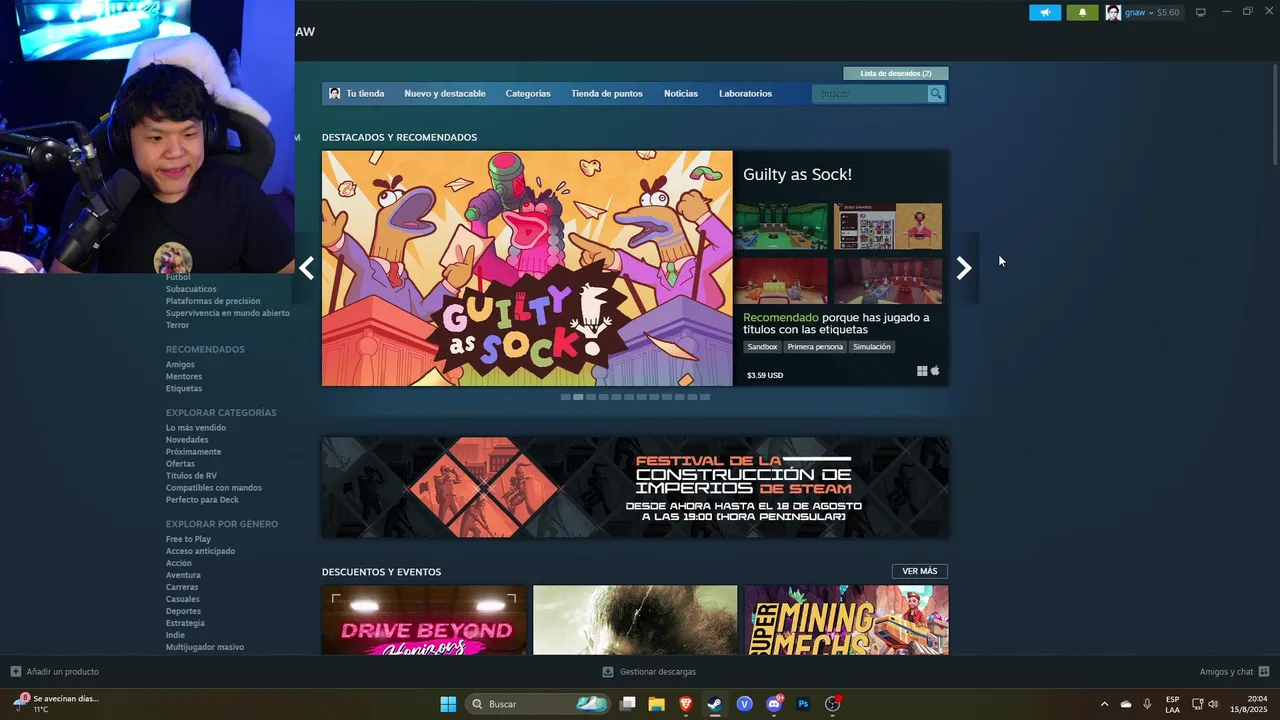Open Nuevo y destacable menu
The height and width of the screenshot is (720, 1280).
pos(445,94)
